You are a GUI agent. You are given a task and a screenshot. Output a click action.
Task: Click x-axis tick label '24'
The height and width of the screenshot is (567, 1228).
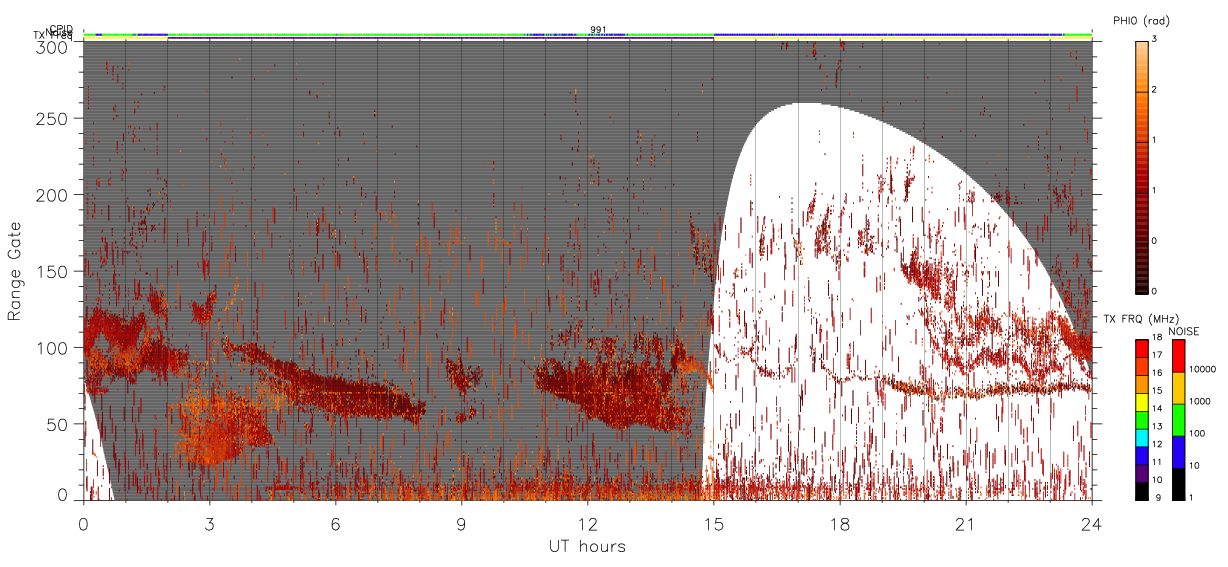[x=1091, y=524]
